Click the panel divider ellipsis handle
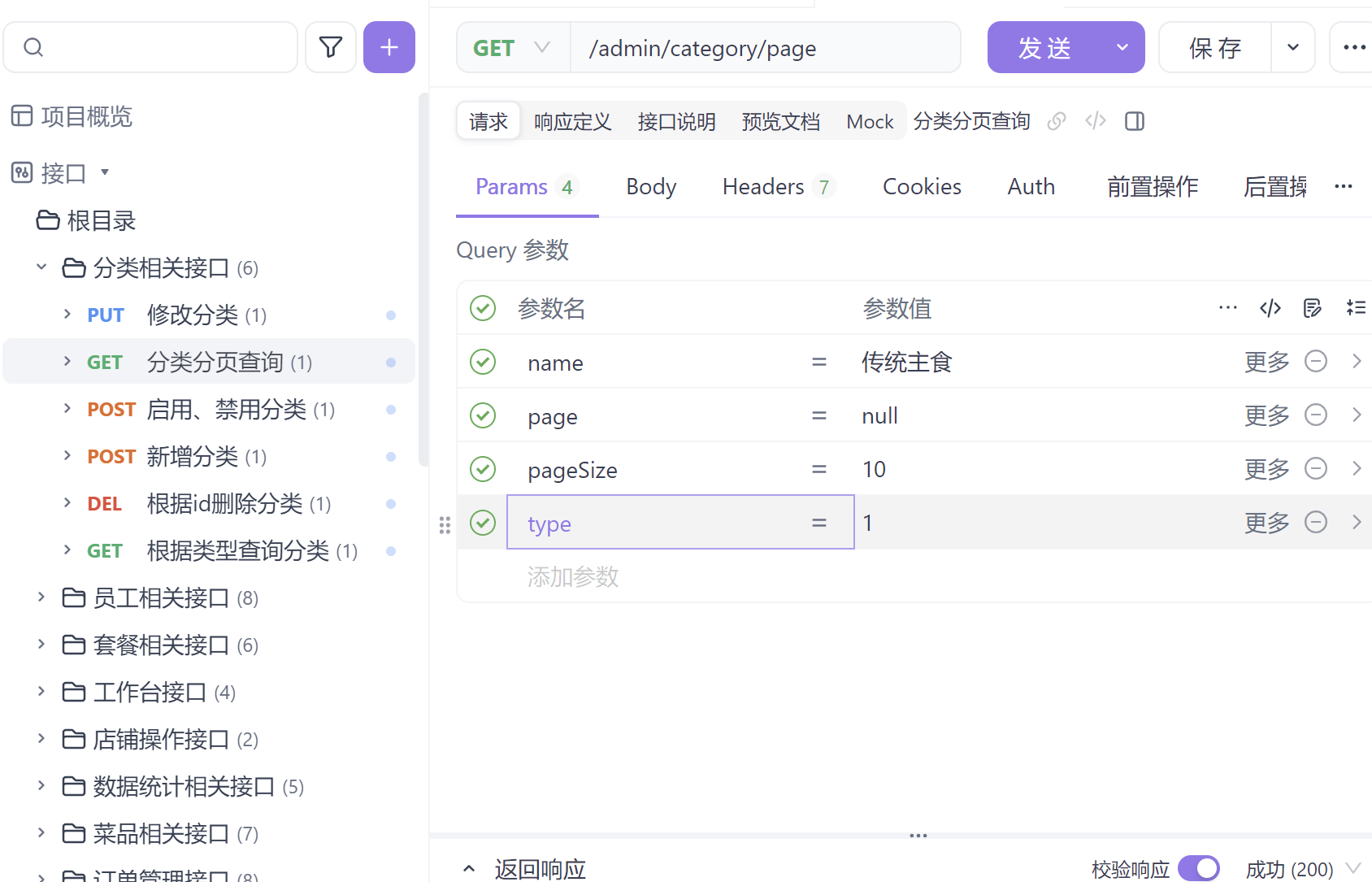 pos(918,836)
